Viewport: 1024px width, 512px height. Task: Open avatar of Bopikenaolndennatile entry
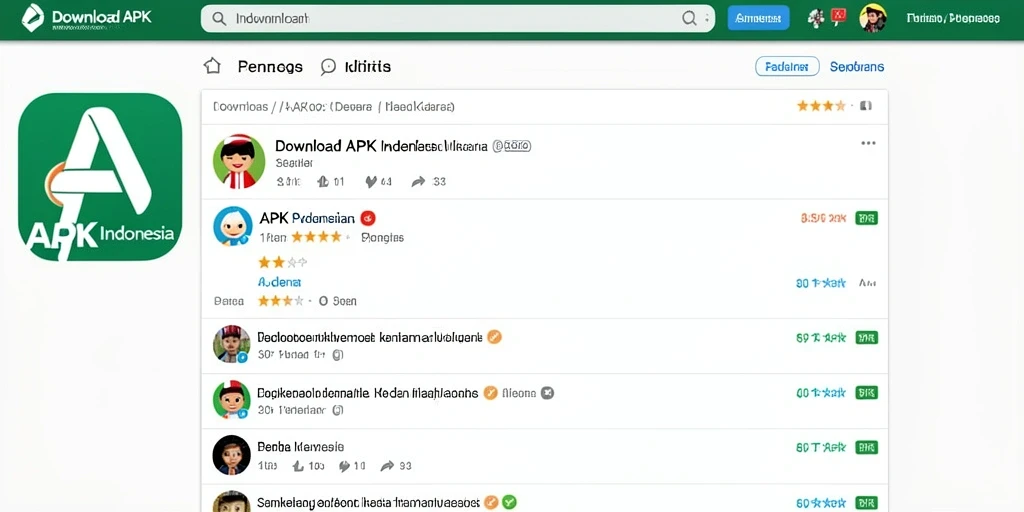[232, 399]
